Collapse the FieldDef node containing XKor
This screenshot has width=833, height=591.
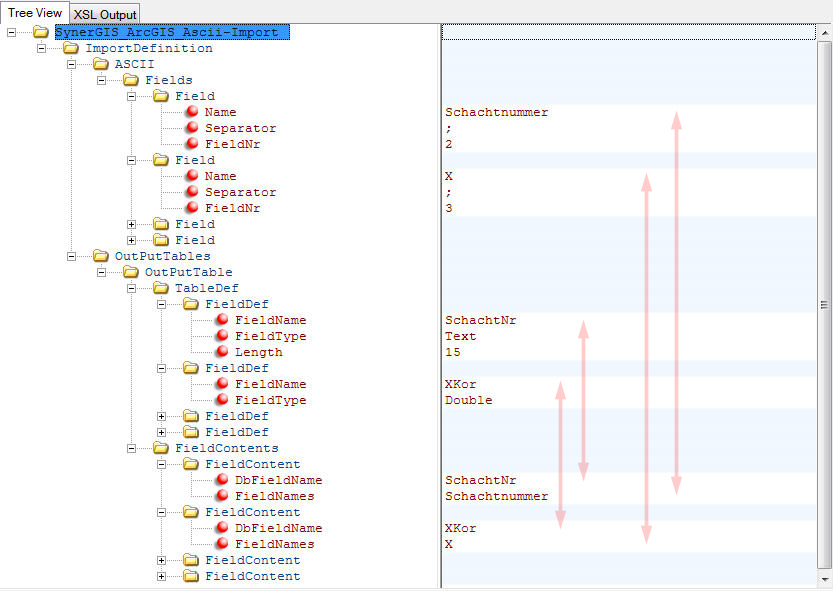pos(161,368)
